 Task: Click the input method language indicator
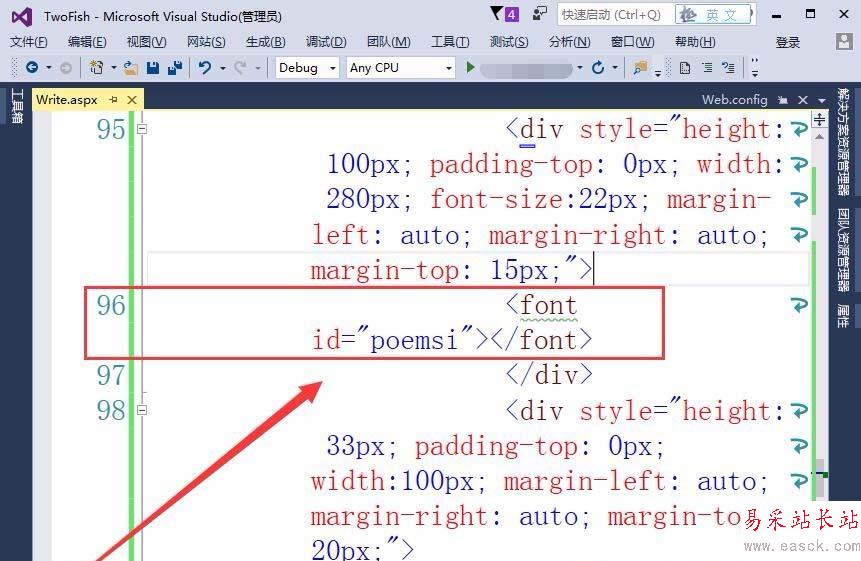click(x=714, y=15)
